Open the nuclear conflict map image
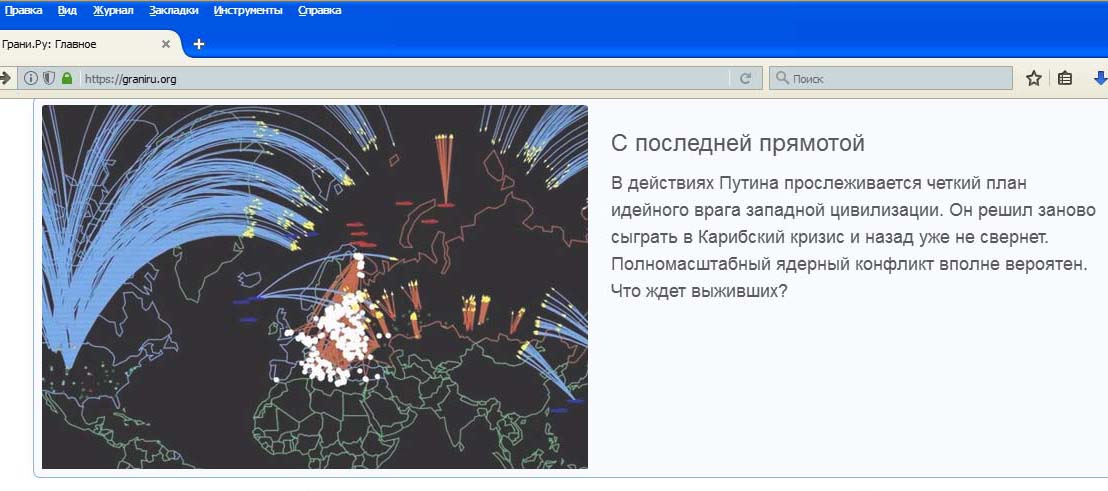This screenshot has width=1108, height=491. coord(314,287)
